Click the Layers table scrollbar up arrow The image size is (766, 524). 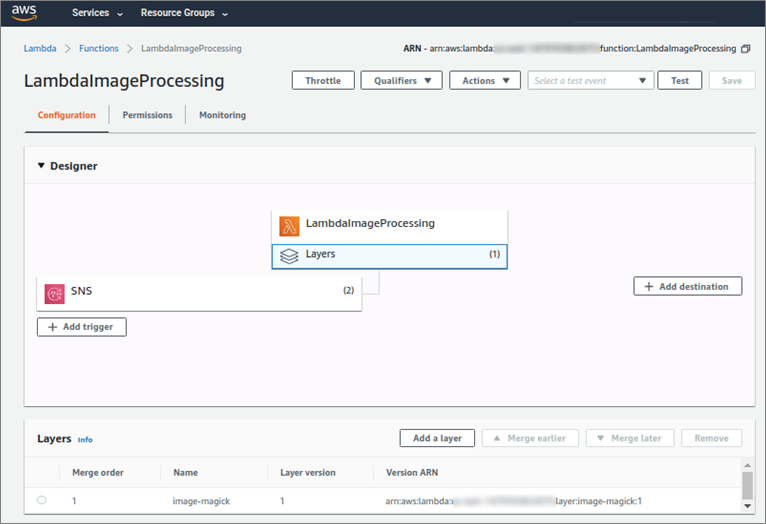[747, 465]
